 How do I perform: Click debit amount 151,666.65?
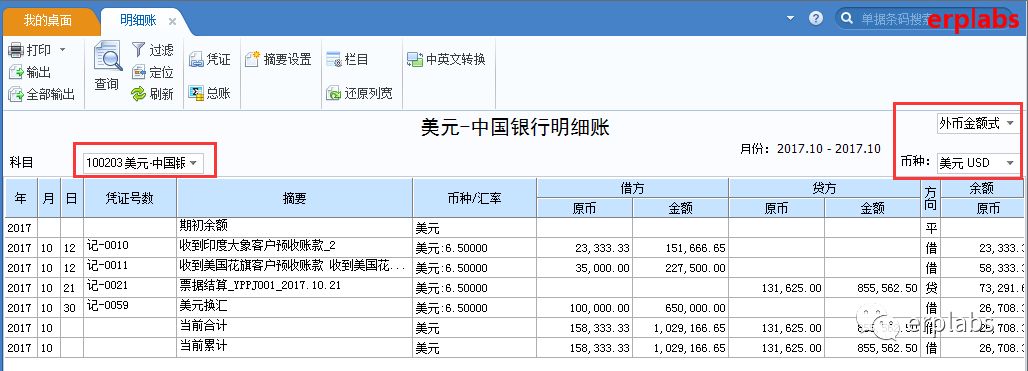[681, 247]
